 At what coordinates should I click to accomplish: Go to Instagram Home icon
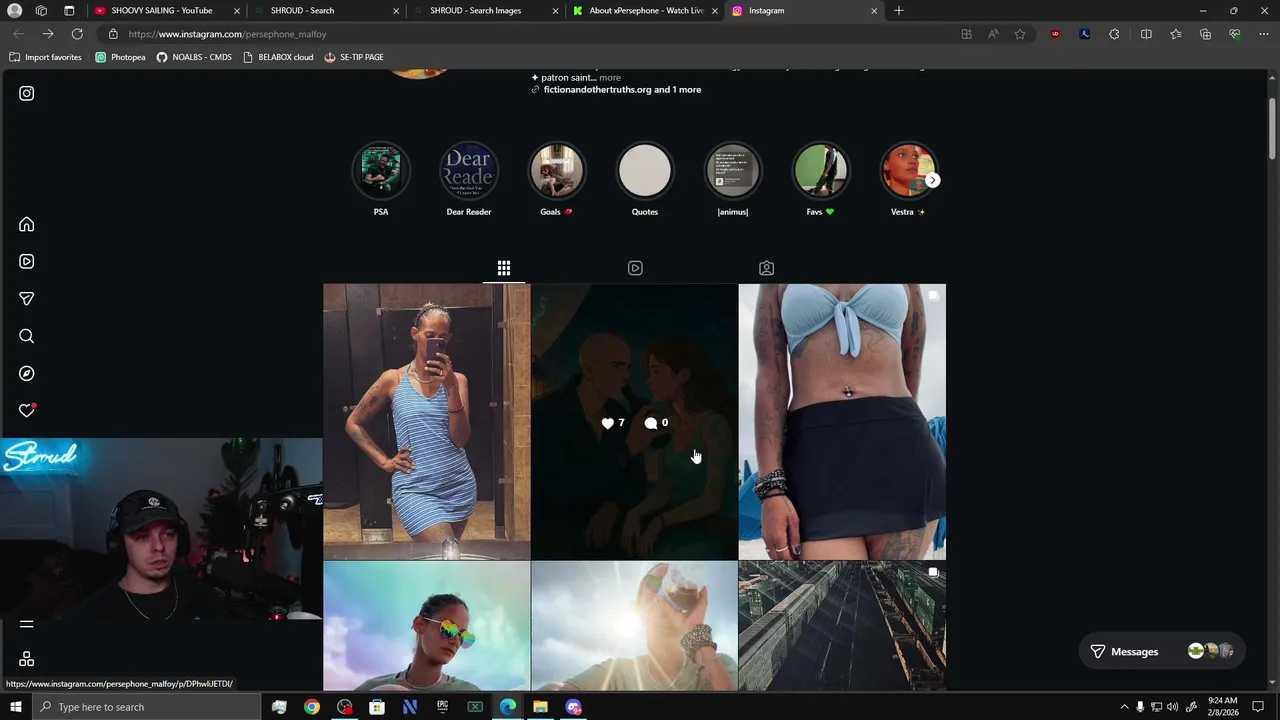(x=27, y=224)
